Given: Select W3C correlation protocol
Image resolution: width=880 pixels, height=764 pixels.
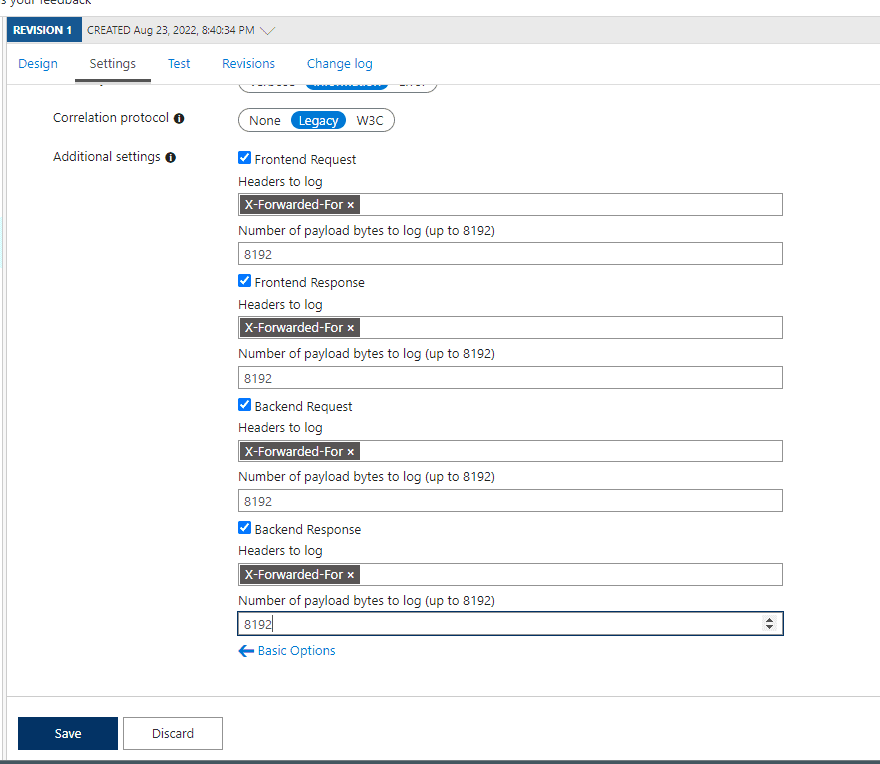Looking at the screenshot, I should click(370, 121).
